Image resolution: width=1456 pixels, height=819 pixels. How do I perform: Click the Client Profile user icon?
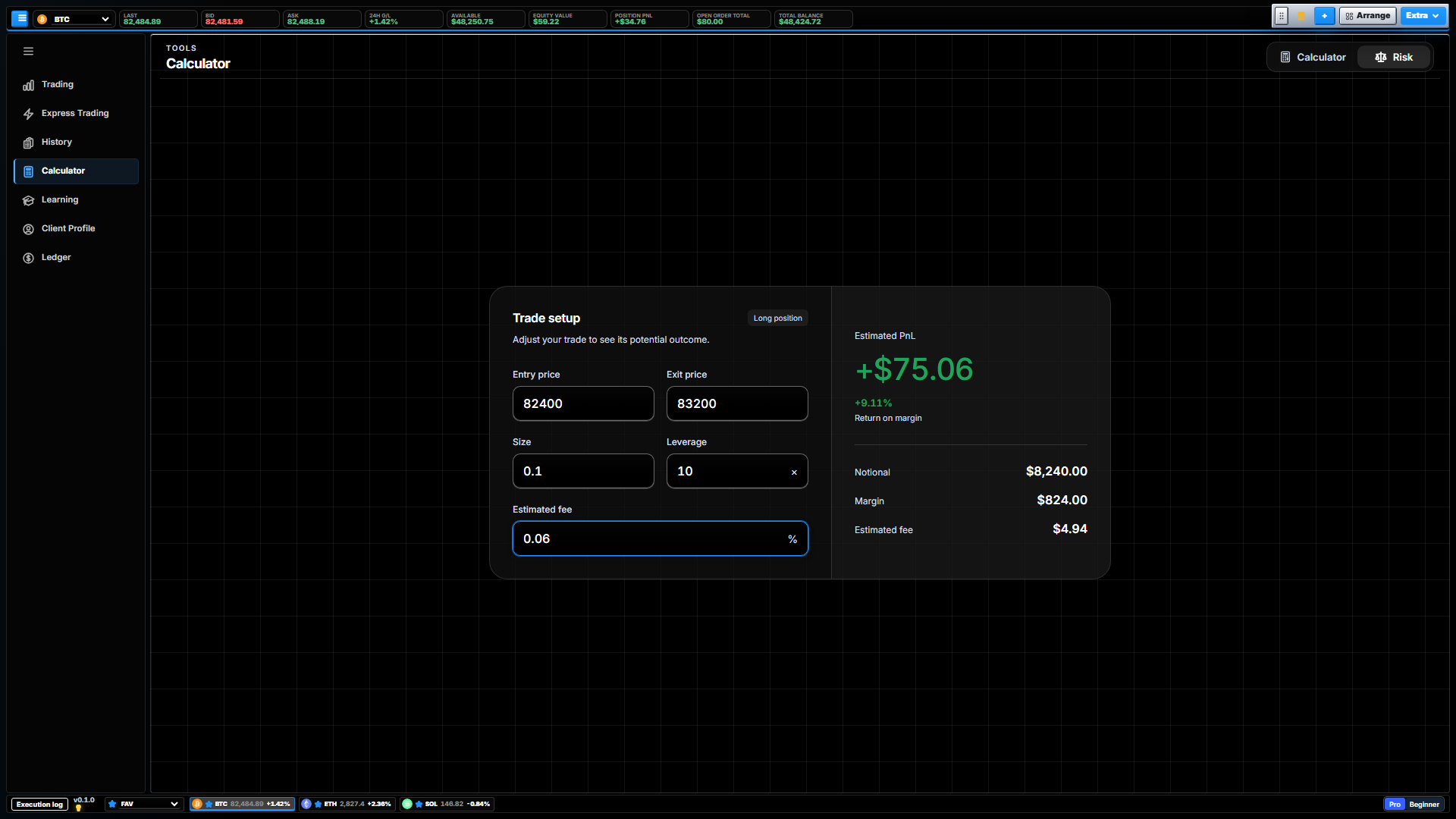click(x=28, y=229)
